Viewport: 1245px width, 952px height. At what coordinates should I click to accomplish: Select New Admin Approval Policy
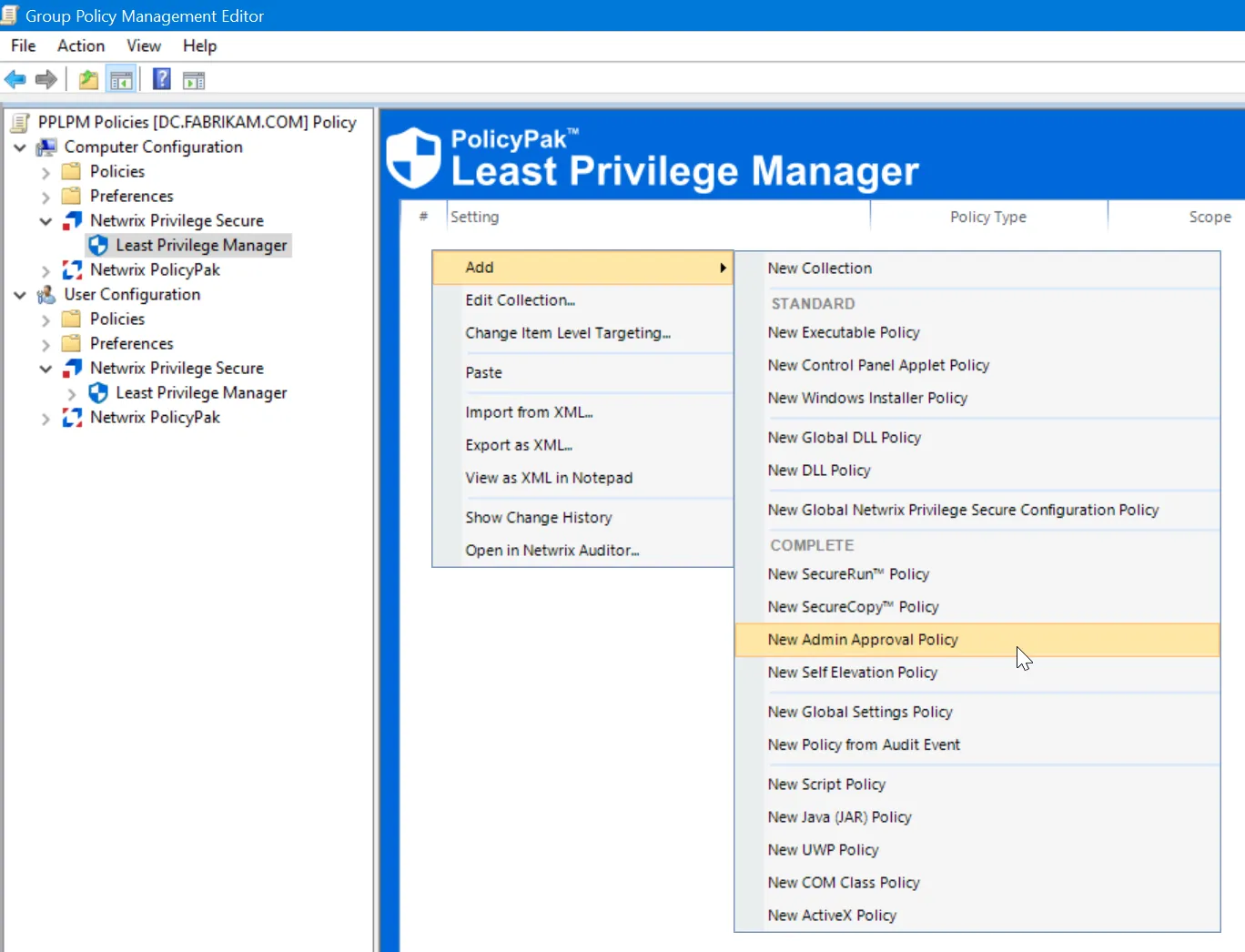point(863,640)
